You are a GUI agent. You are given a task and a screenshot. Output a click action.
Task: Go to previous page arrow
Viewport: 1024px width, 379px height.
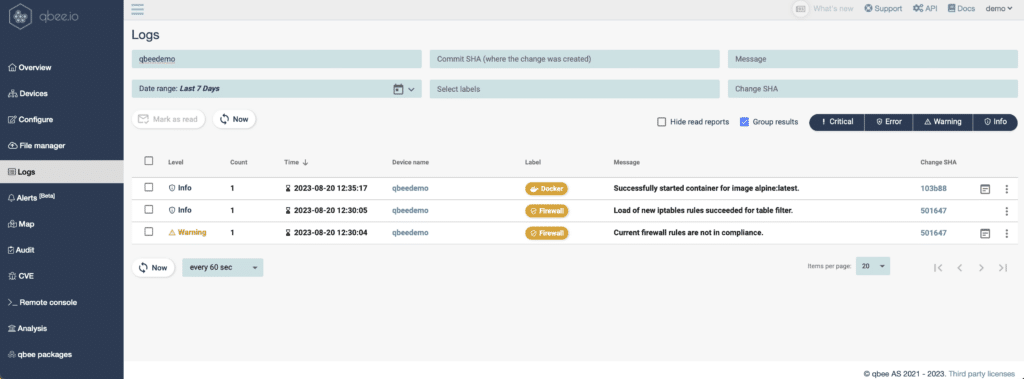pyautogui.click(x=959, y=267)
